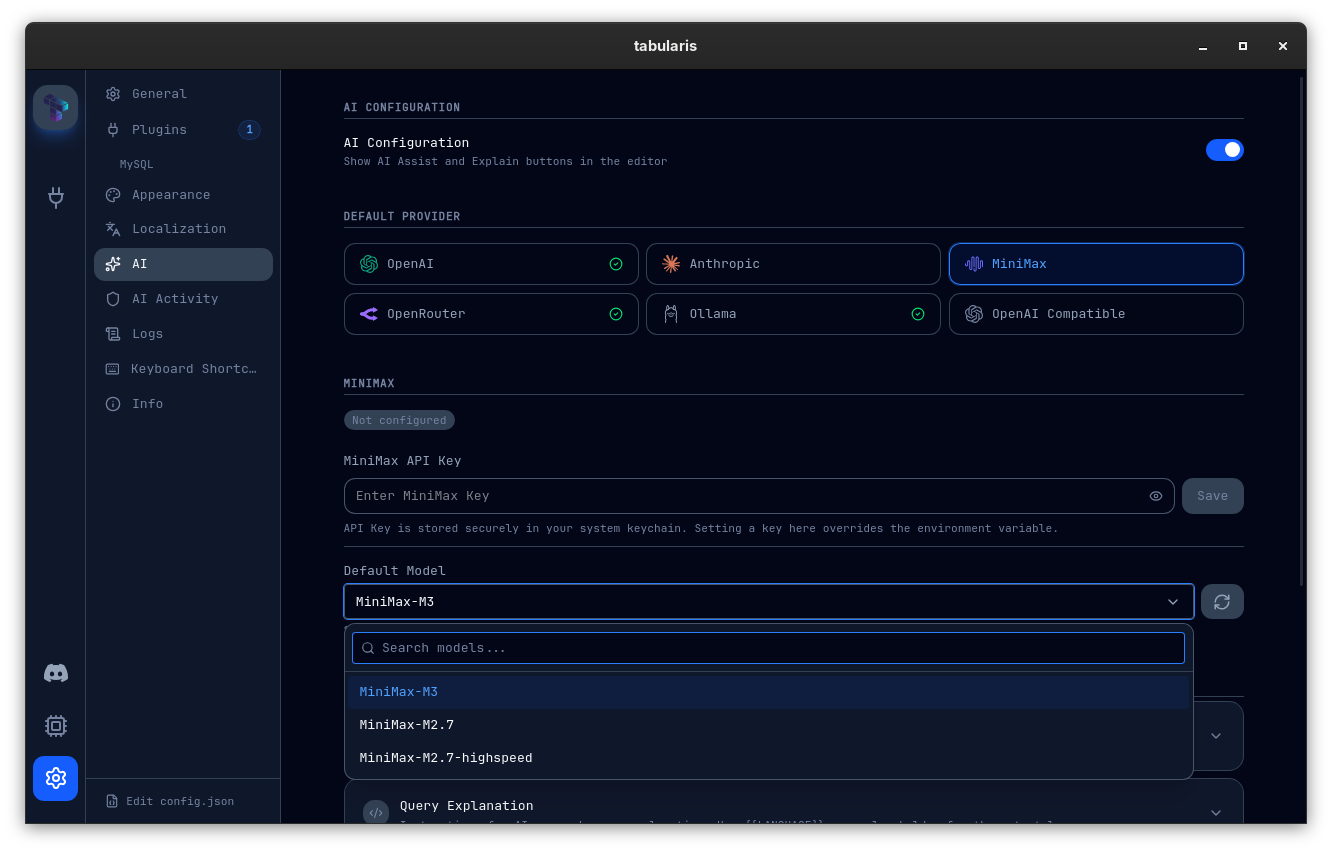The width and height of the screenshot is (1332, 852).
Task: Open General settings in sidebar
Action: coord(183,94)
